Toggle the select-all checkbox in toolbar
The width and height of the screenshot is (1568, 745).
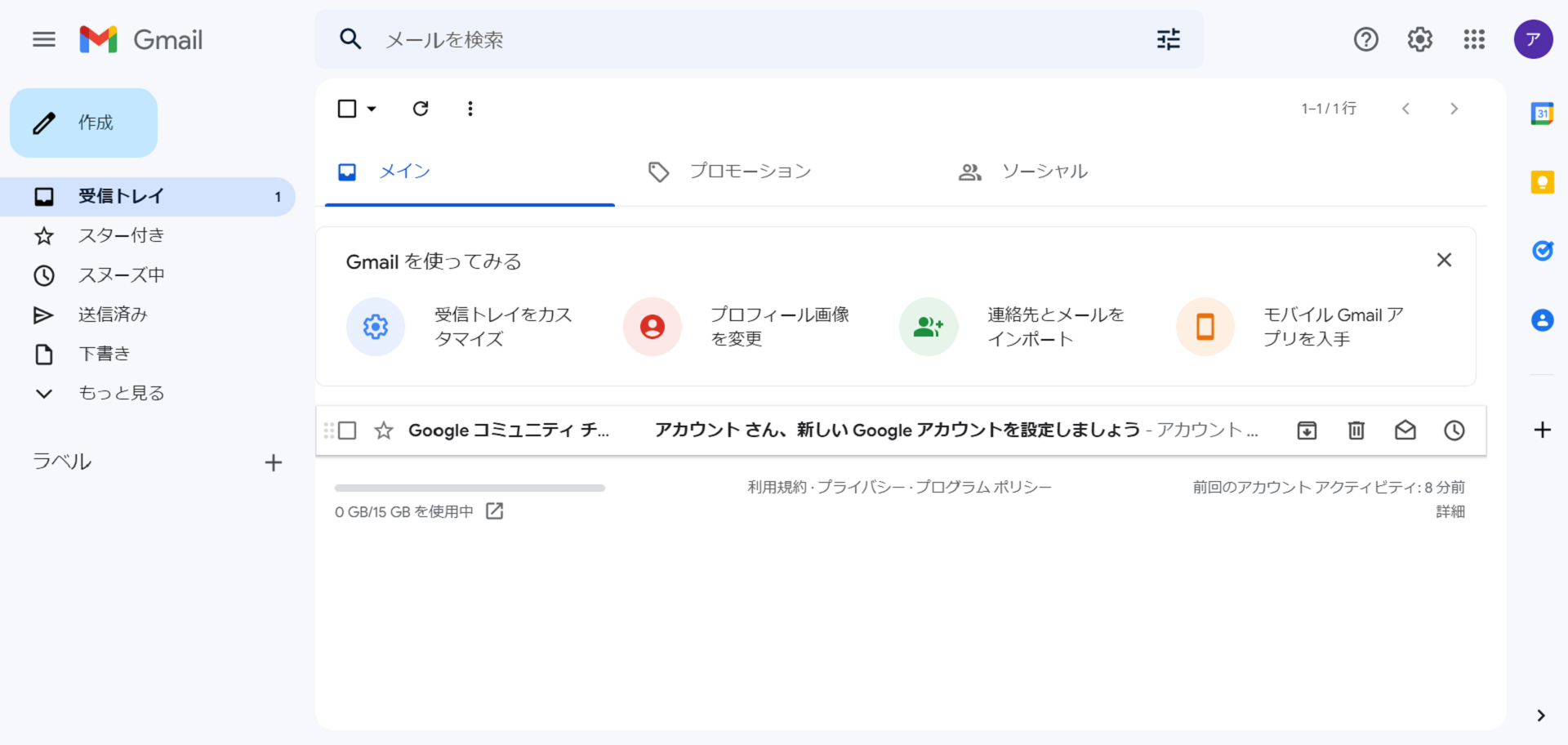(x=347, y=109)
